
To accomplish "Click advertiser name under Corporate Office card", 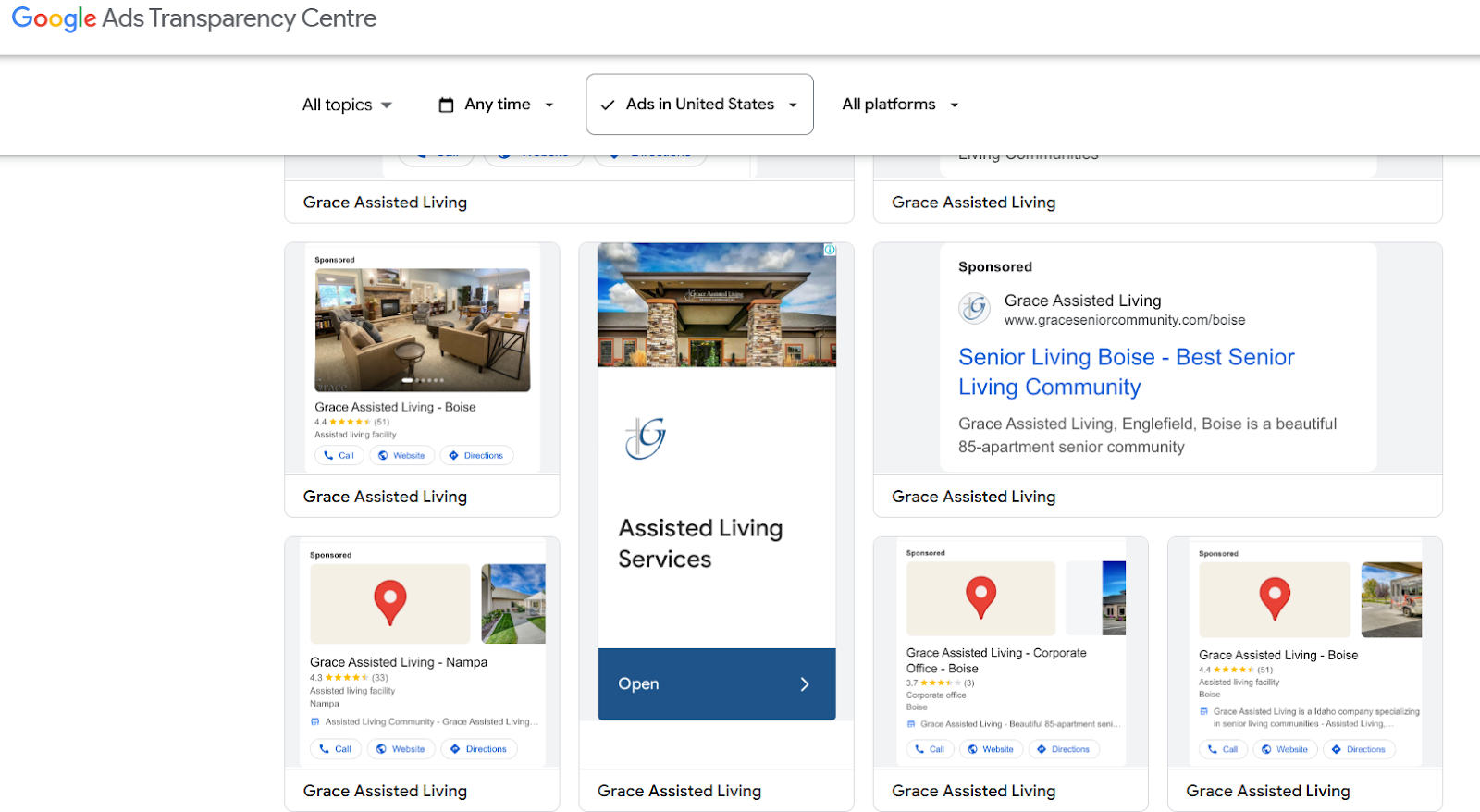I will point(973,791).
